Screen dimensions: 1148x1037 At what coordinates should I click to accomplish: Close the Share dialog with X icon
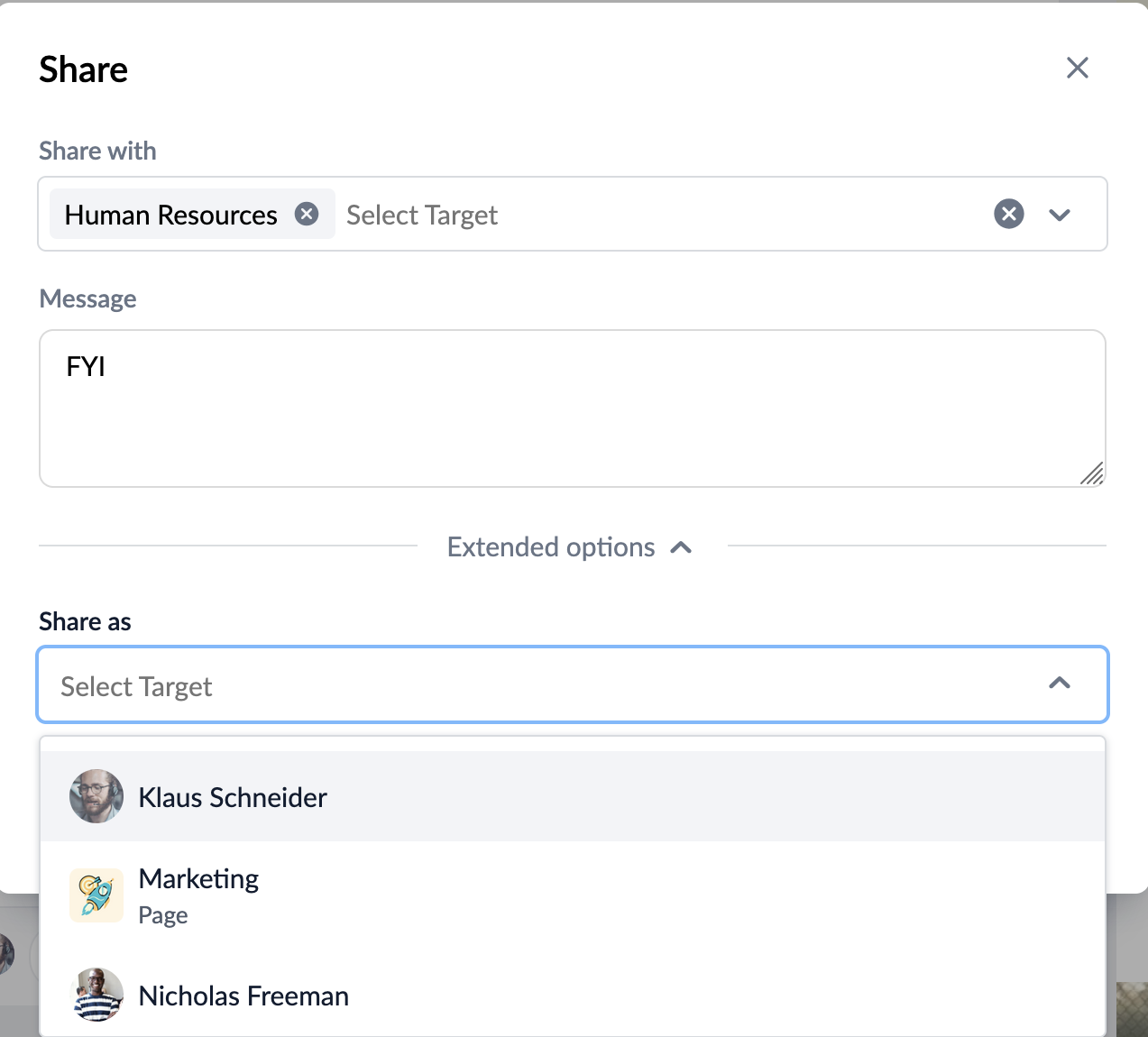point(1077,68)
